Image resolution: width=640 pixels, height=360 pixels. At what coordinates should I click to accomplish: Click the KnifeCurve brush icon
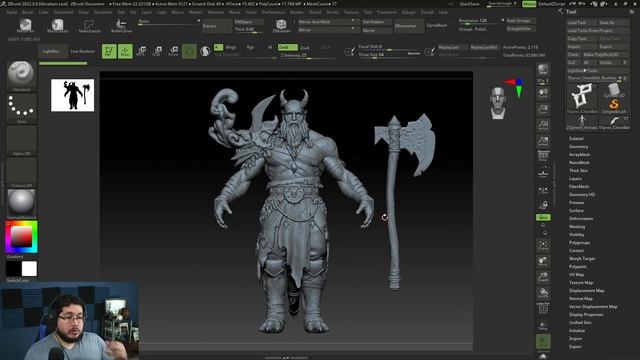tap(122, 25)
